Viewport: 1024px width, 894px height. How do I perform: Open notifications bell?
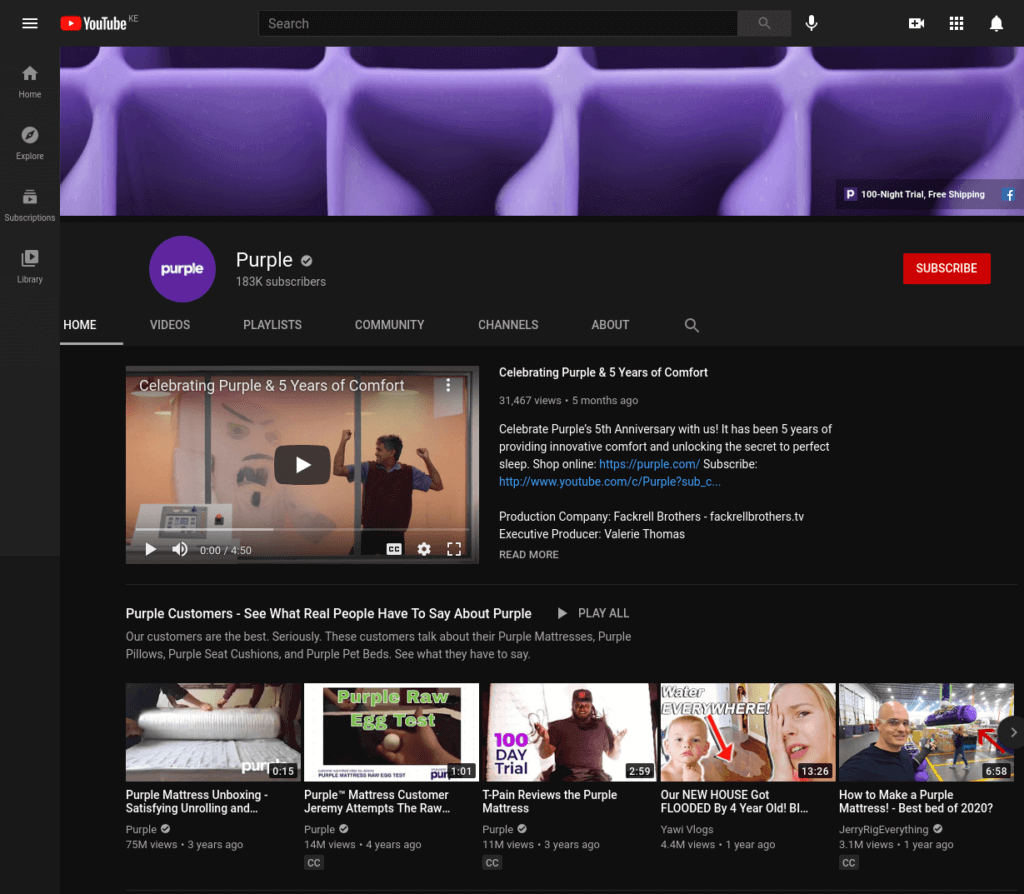point(996,24)
